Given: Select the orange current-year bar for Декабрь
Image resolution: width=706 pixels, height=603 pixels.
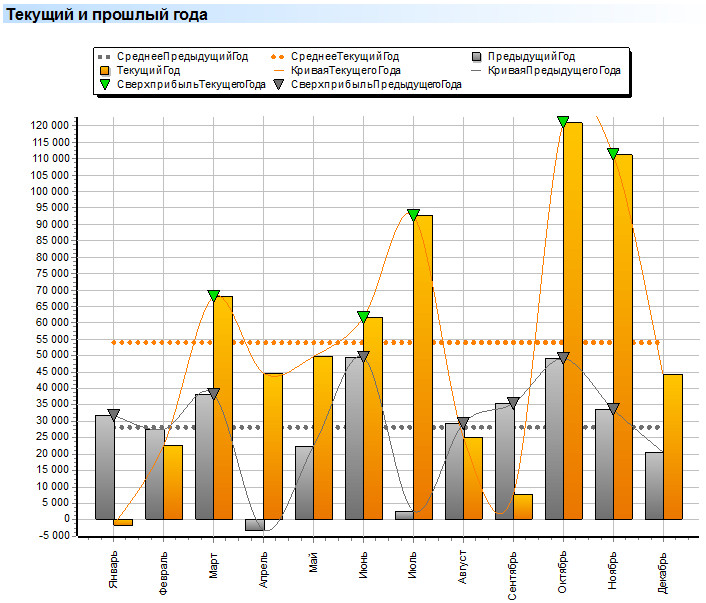Looking at the screenshot, I should 672,446.
